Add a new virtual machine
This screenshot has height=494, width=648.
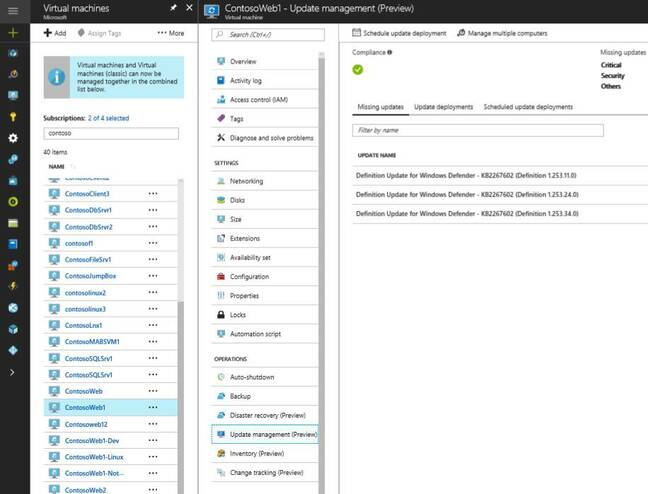click(55, 33)
